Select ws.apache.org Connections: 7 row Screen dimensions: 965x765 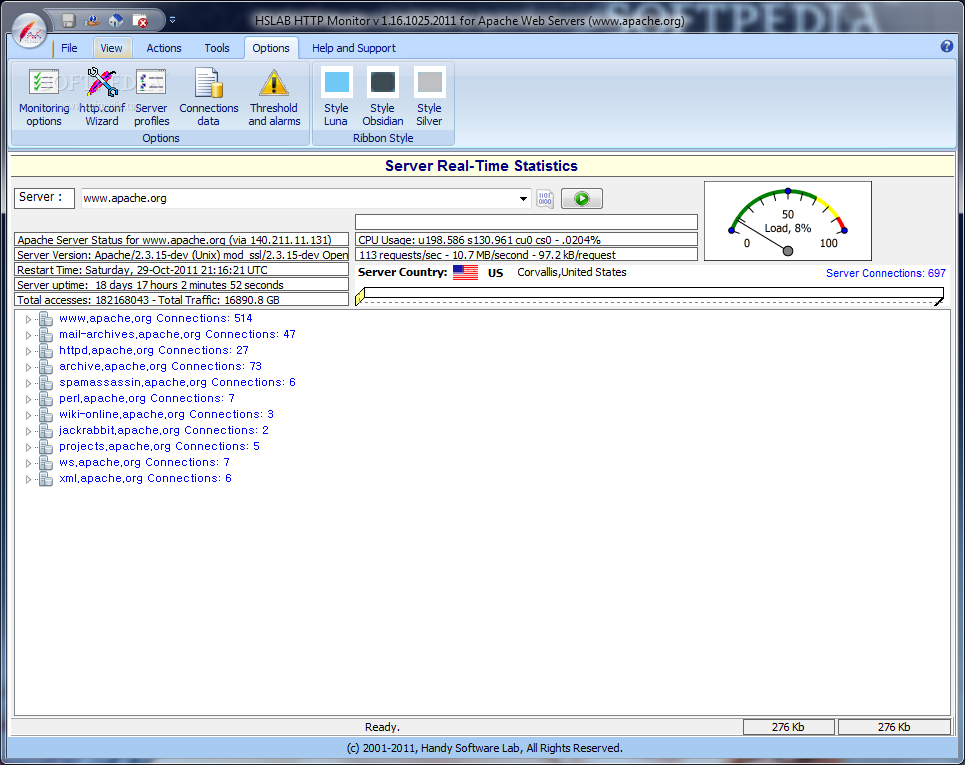point(145,462)
